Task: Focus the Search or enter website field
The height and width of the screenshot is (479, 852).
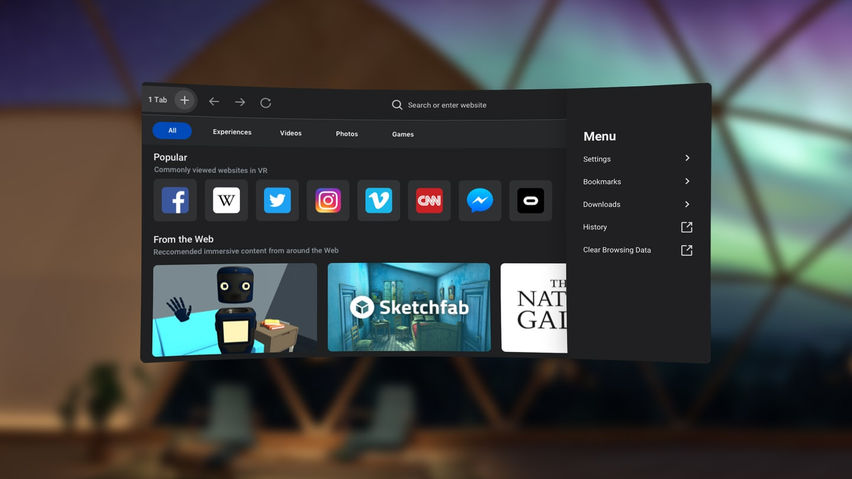Action: pyautogui.click(x=447, y=105)
